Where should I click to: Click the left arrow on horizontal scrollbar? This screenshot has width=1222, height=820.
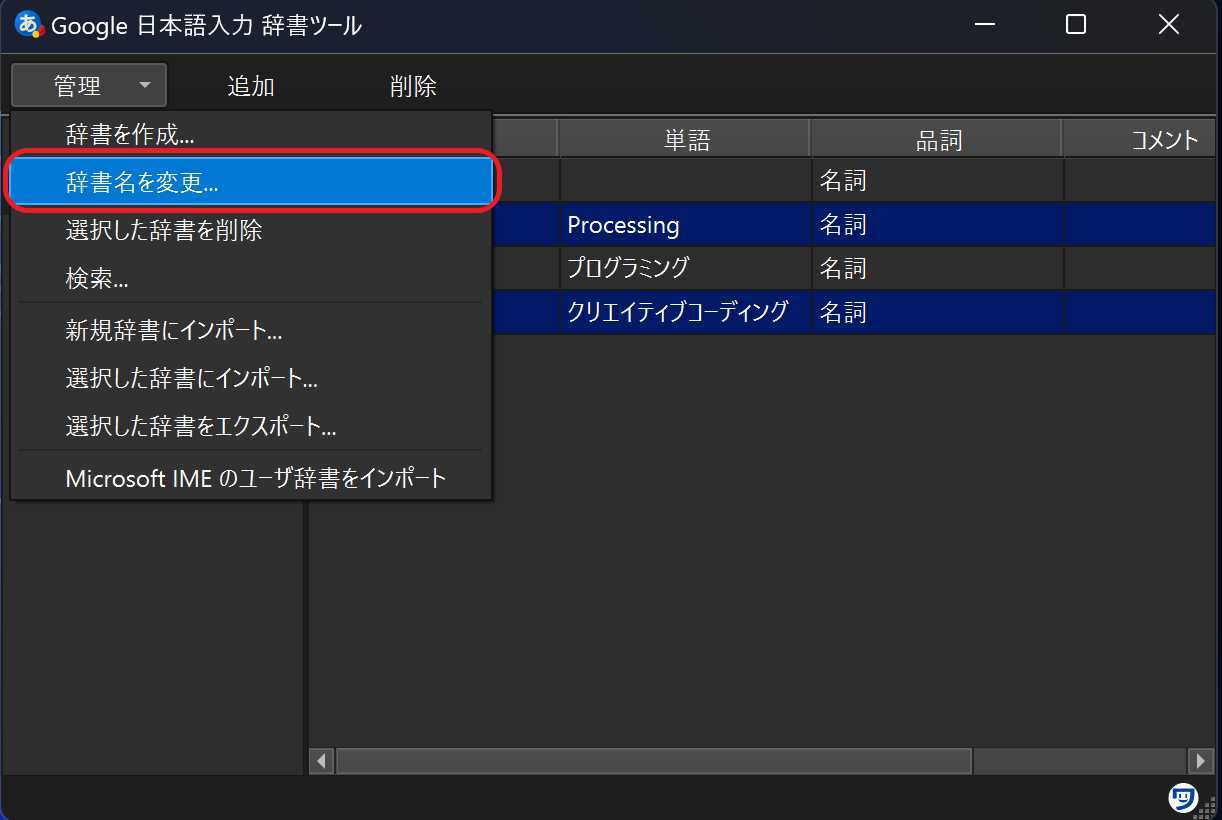(320, 761)
